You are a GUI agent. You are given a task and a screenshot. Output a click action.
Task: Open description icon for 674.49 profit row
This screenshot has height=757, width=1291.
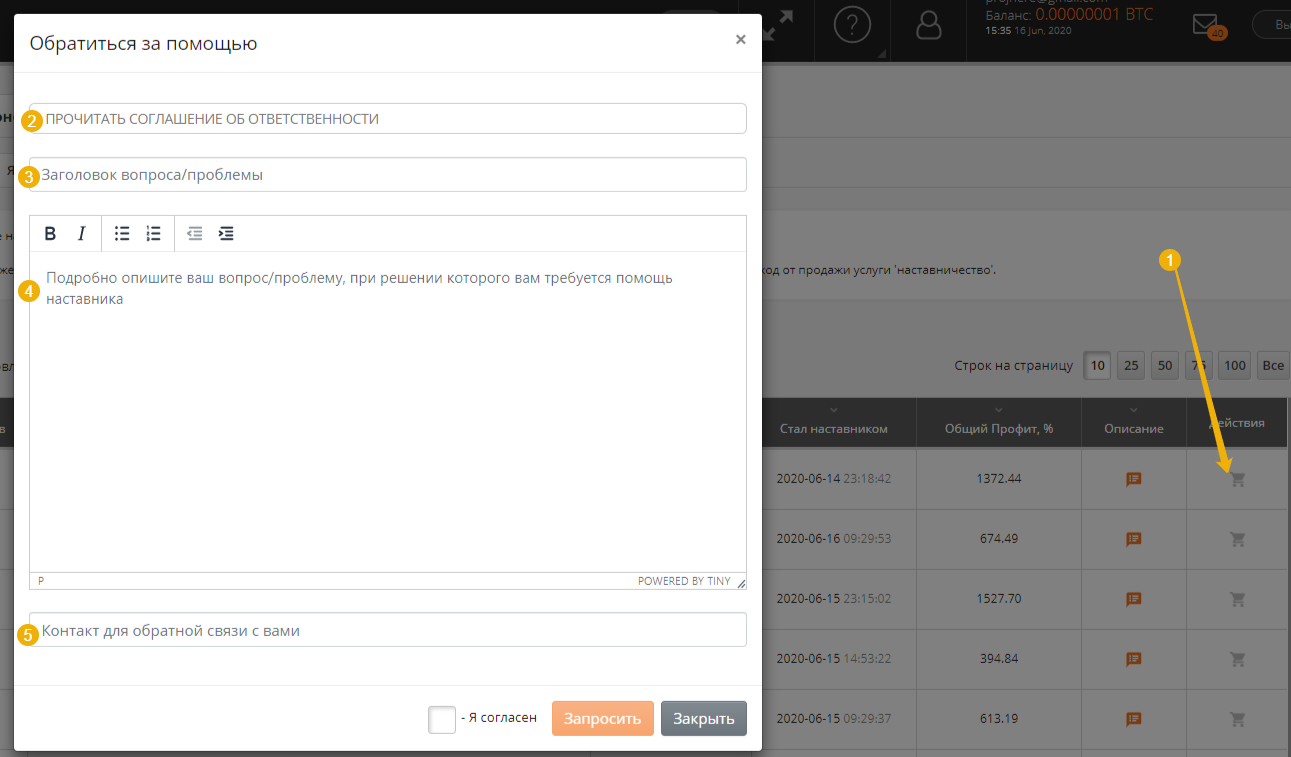[1133, 539]
